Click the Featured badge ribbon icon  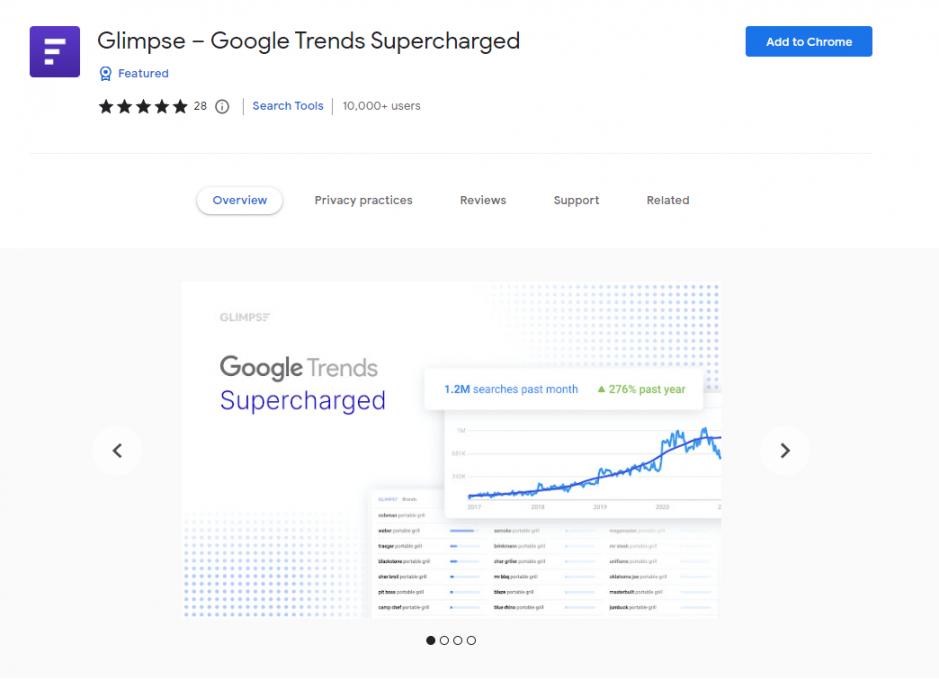(x=105, y=74)
